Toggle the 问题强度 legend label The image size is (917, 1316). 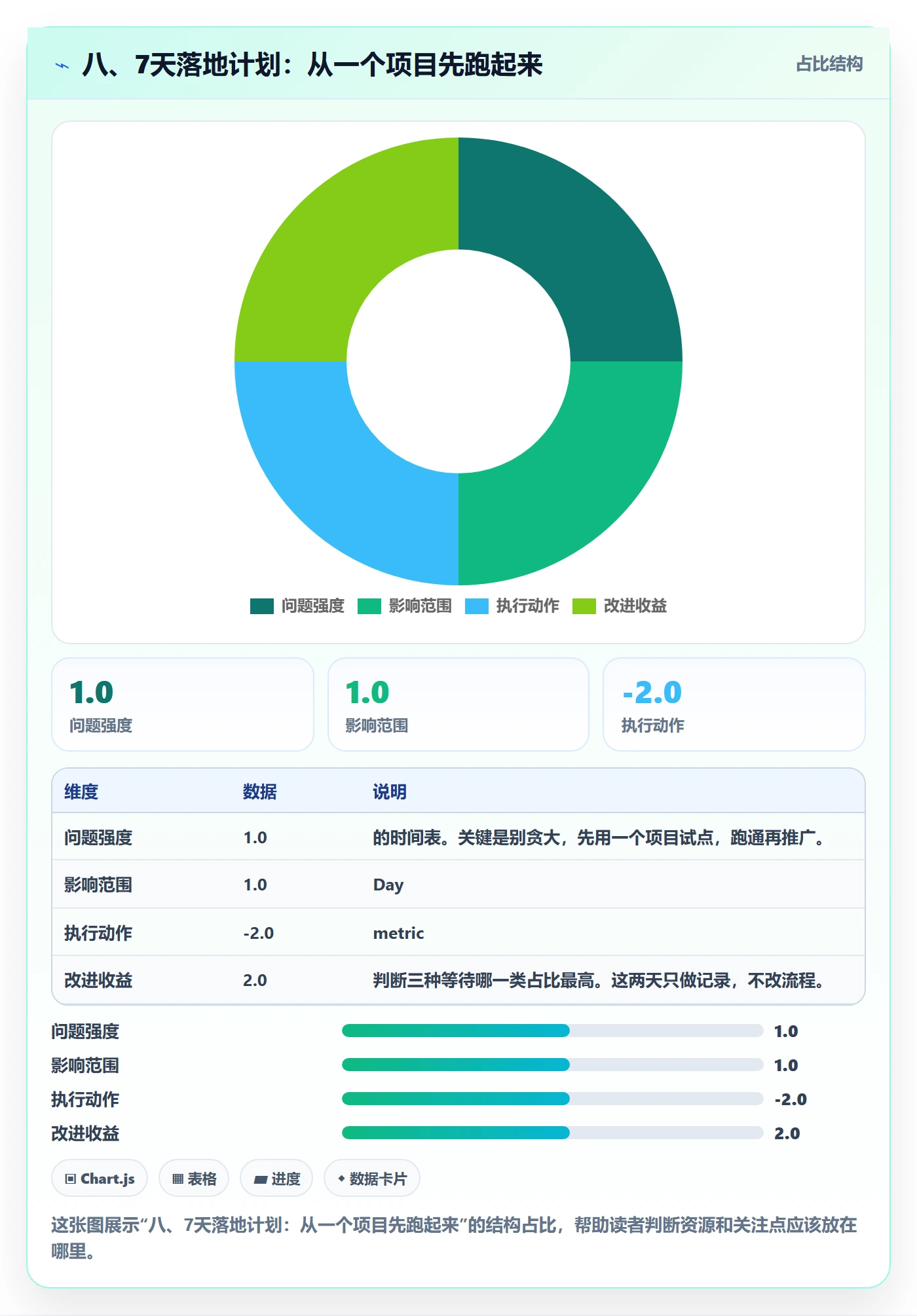point(313,606)
